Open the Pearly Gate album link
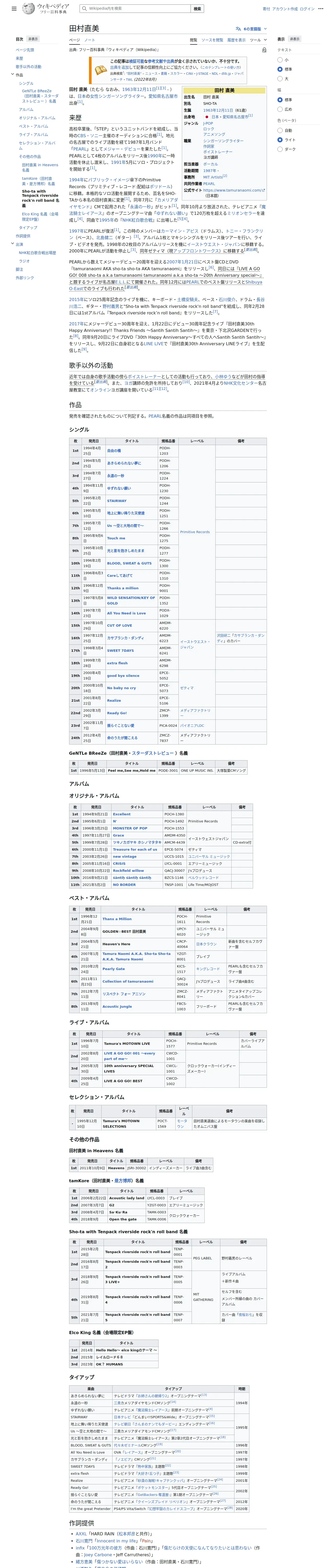Screen dimensions: 336x1568 pos(113,969)
